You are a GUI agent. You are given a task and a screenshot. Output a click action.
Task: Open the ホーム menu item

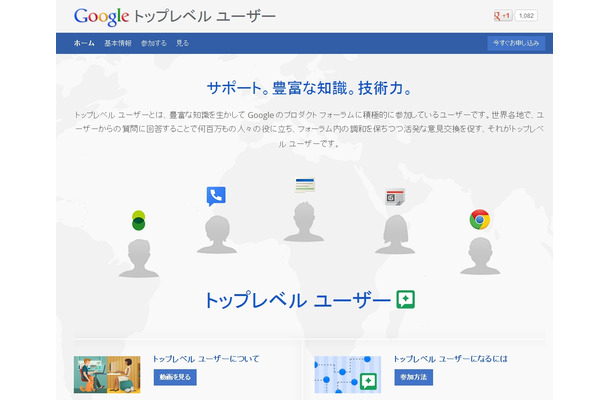click(x=84, y=43)
